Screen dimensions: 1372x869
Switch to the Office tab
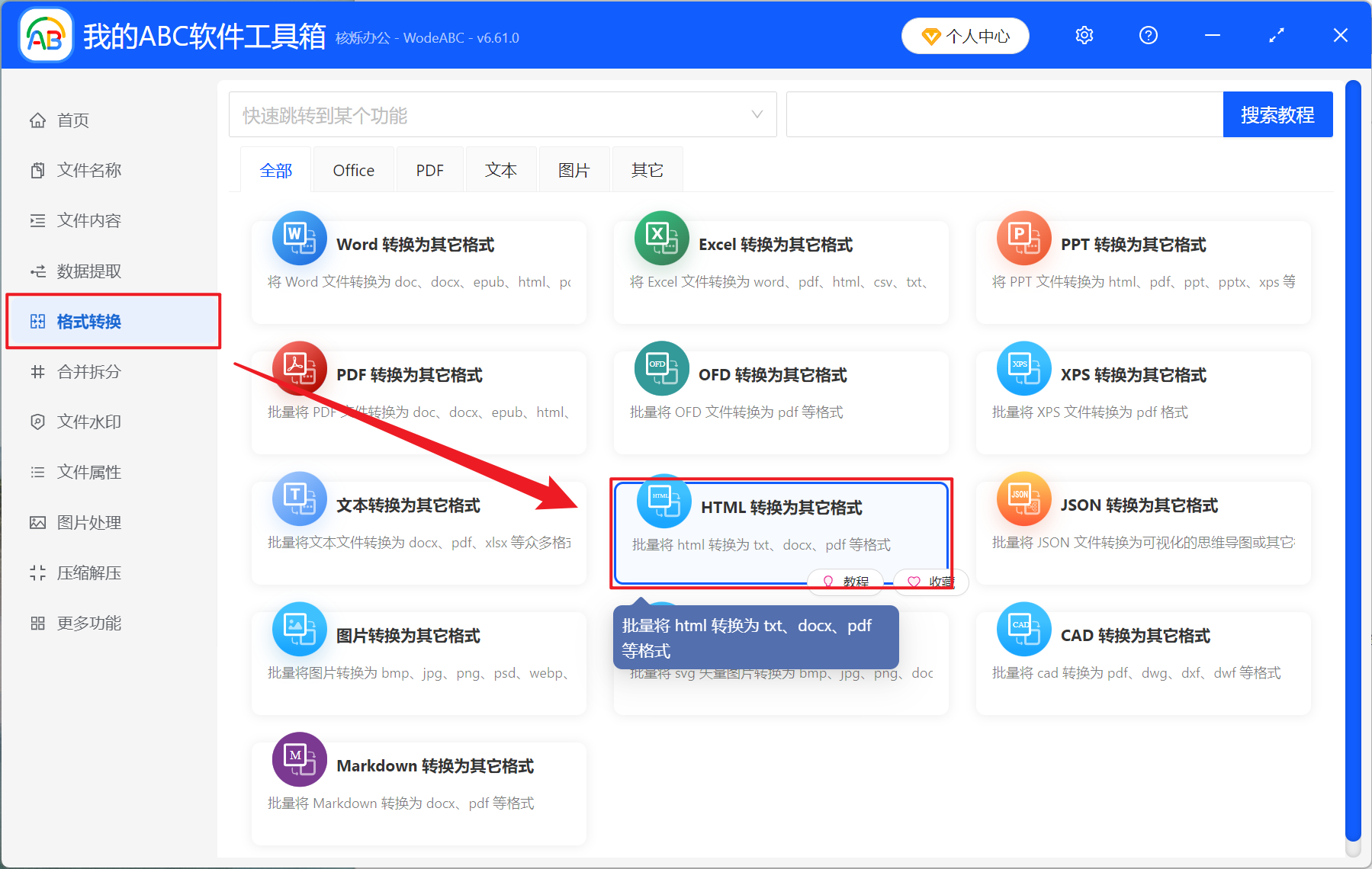[353, 171]
